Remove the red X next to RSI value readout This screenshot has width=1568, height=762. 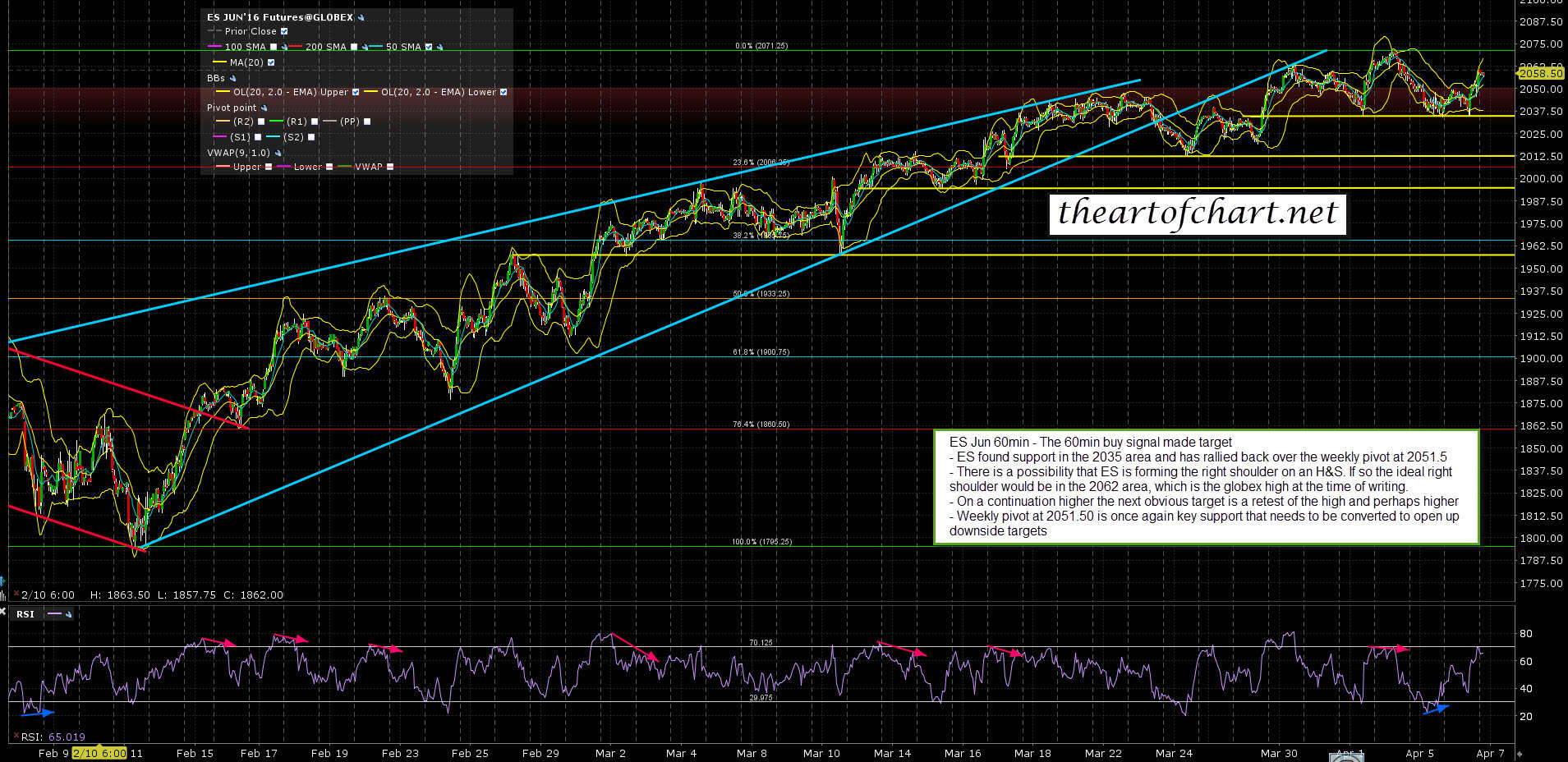pos(16,737)
